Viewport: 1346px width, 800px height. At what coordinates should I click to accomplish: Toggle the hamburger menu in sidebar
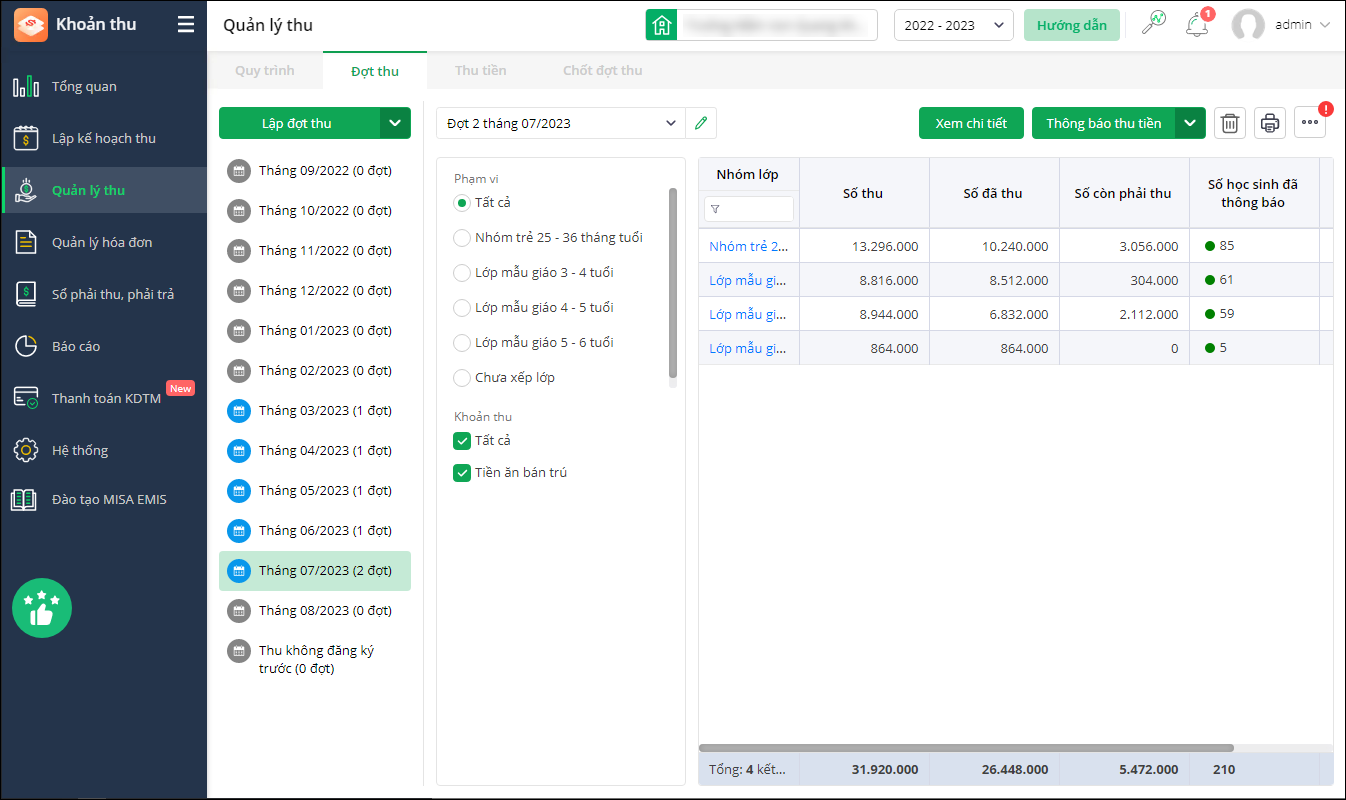186,25
